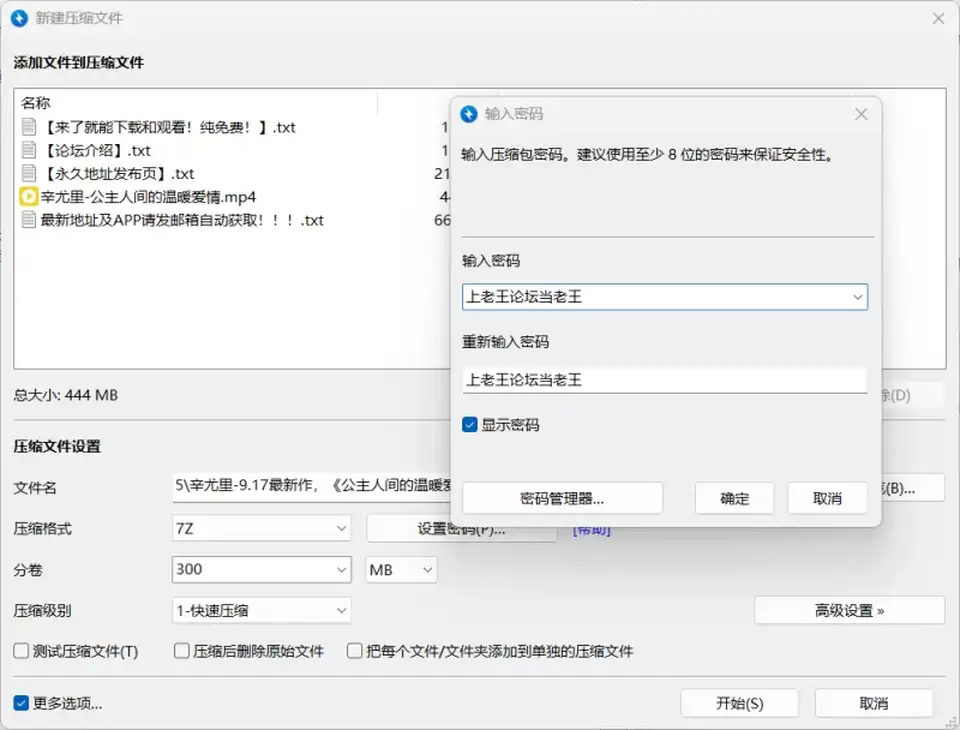This screenshot has width=960, height=730.
Task: Click the 总大小: 444 MB label
Action: [66, 395]
